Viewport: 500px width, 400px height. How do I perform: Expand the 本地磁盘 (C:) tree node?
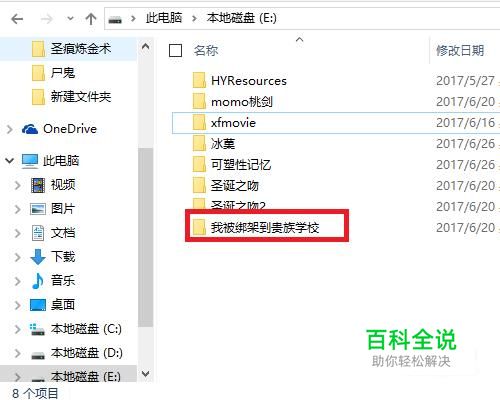(x=17, y=329)
